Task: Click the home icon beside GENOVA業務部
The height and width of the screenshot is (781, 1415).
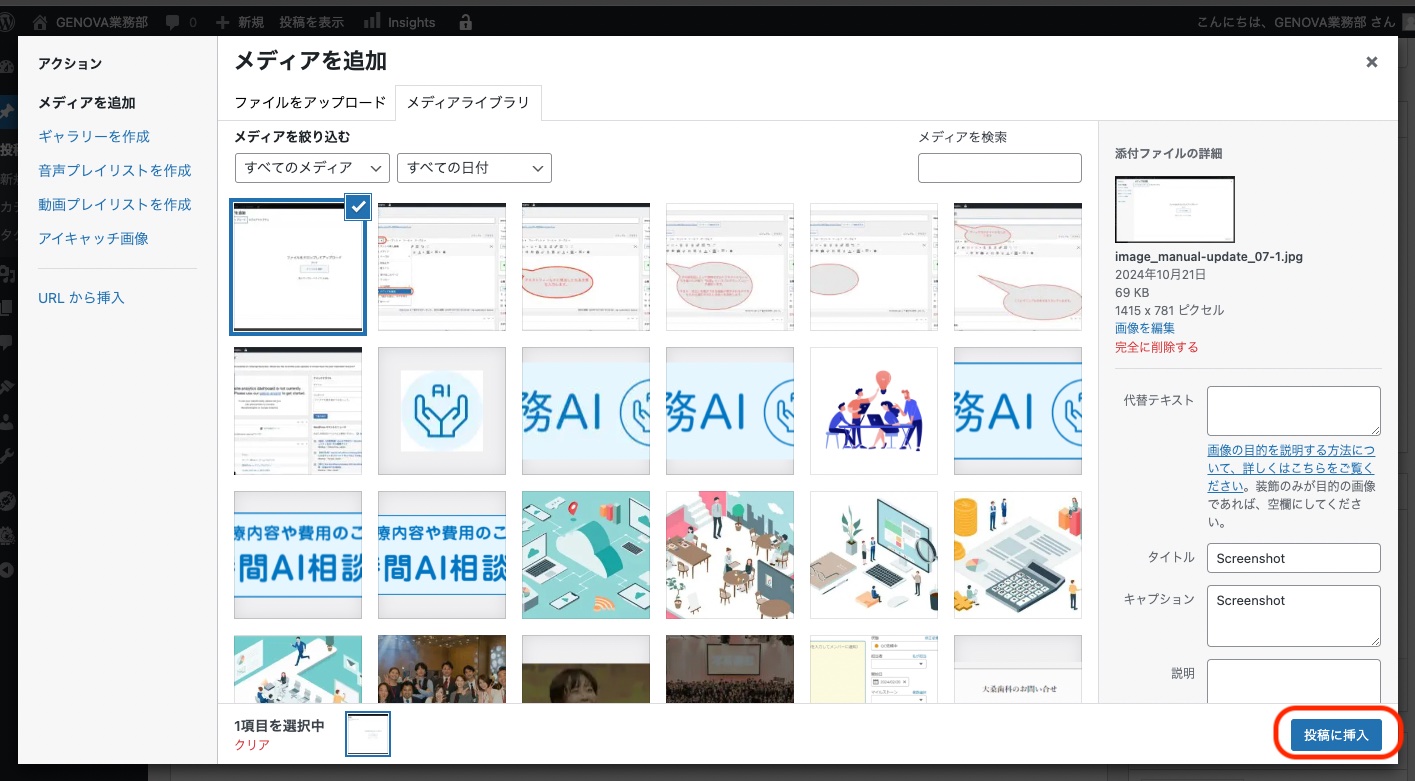Action: point(40,21)
